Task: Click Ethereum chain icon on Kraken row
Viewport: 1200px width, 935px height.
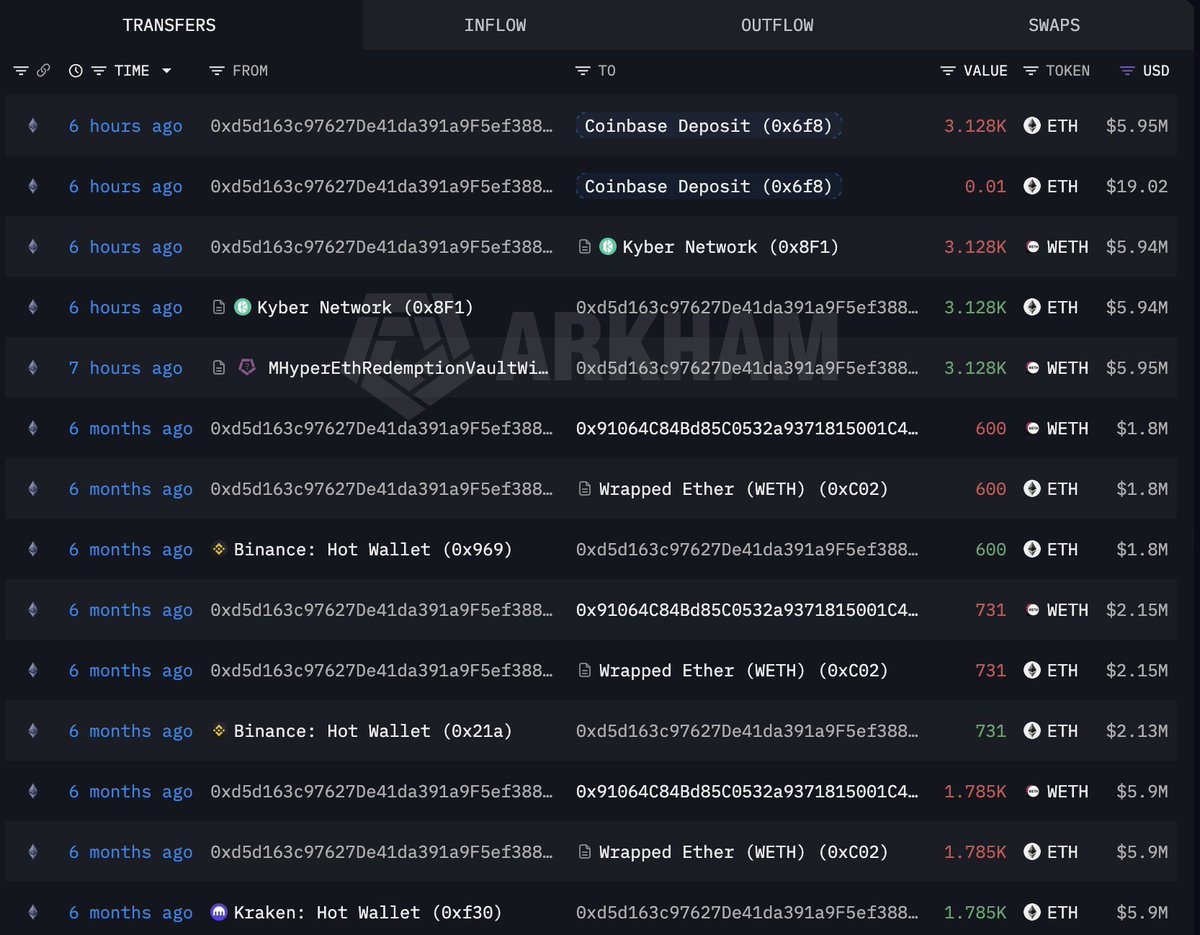Action: (x=32, y=912)
